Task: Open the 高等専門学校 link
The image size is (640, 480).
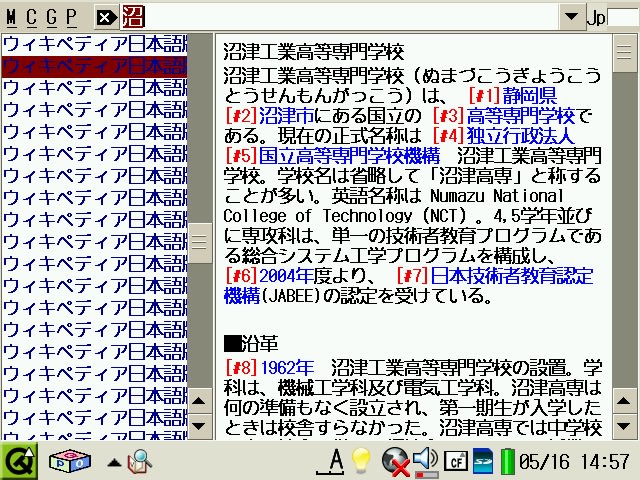Action: coord(520,116)
